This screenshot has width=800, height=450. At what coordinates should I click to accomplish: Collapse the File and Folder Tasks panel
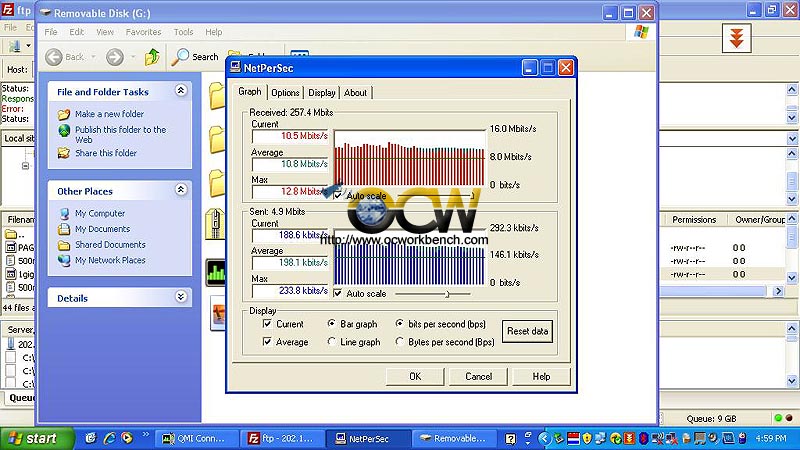click(x=181, y=91)
